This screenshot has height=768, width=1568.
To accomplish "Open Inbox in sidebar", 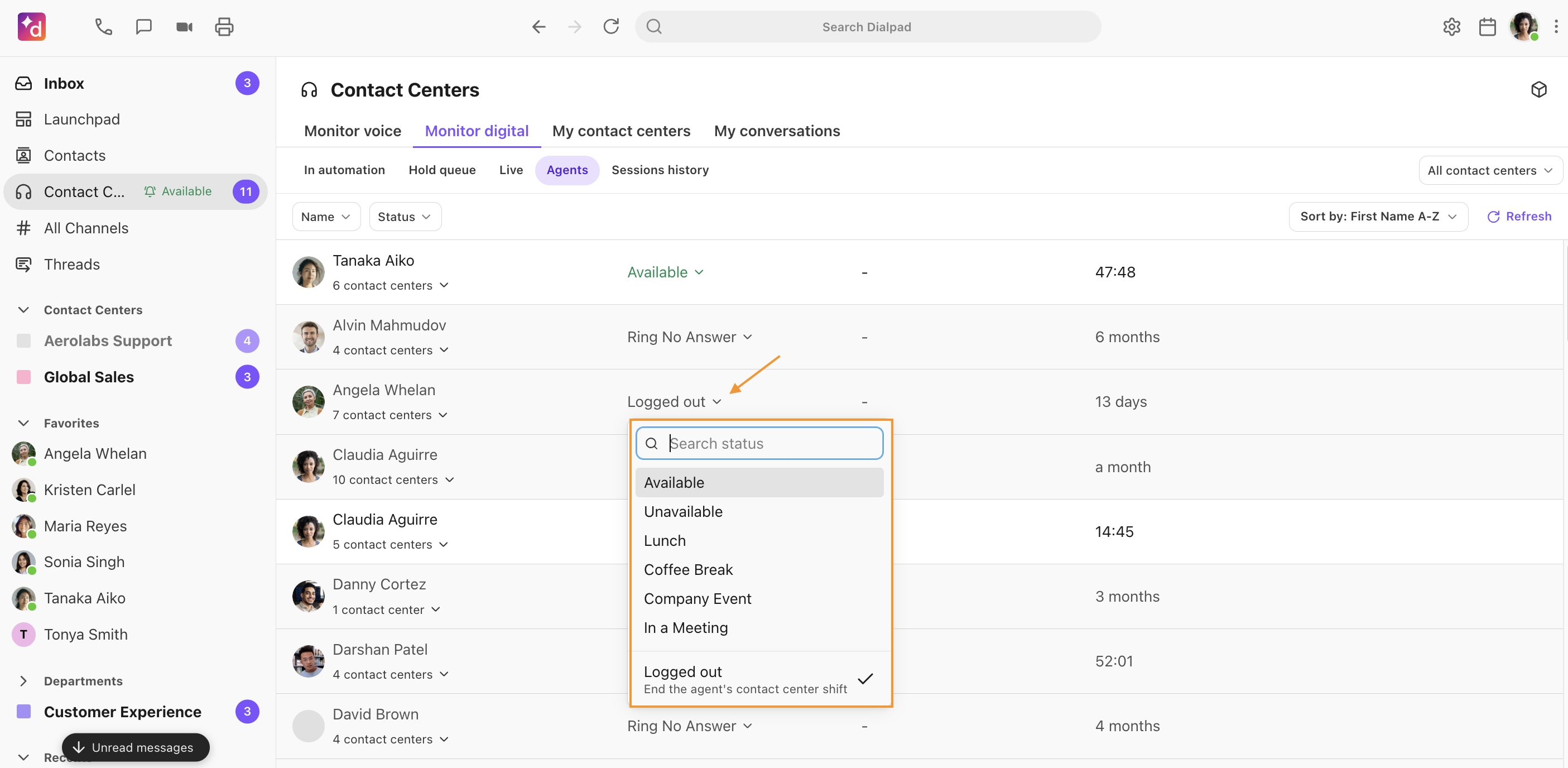I will pyautogui.click(x=135, y=83).
